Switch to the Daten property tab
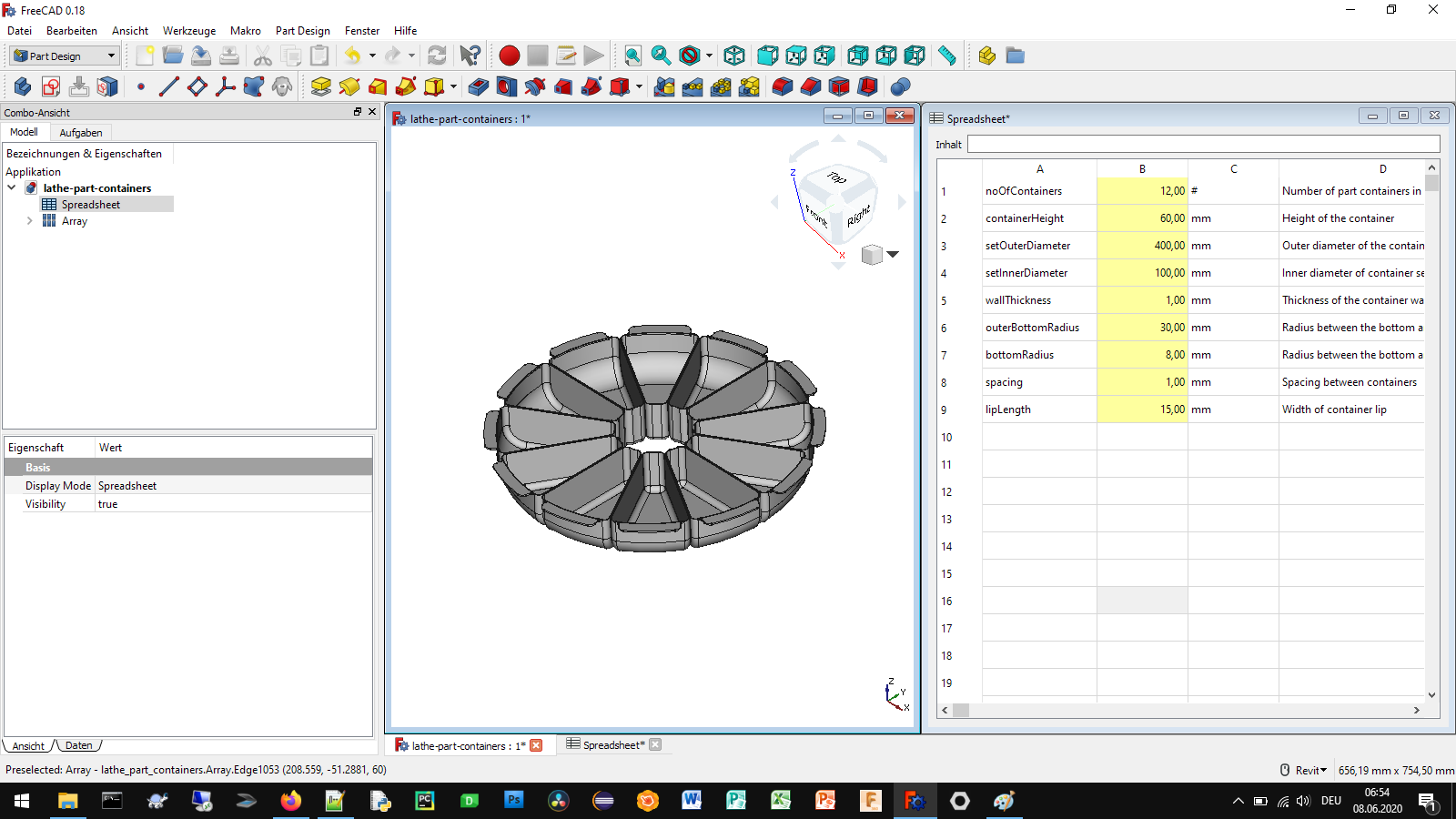 (x=79, y=745)
